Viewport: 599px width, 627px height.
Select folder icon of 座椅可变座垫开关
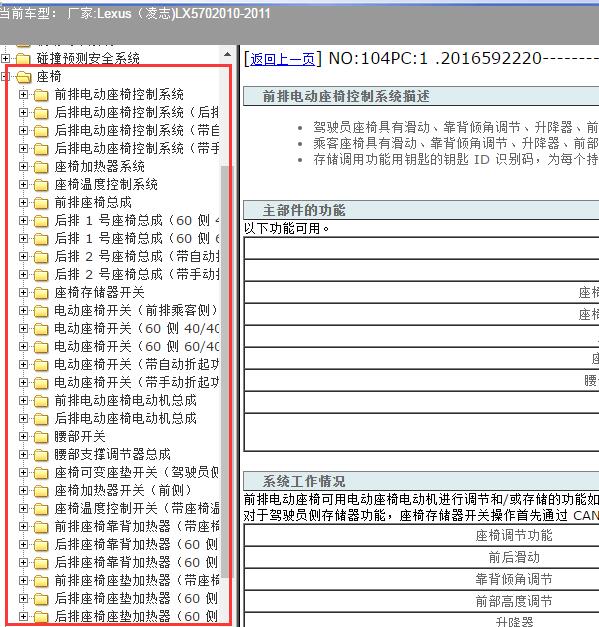[41, 473]
